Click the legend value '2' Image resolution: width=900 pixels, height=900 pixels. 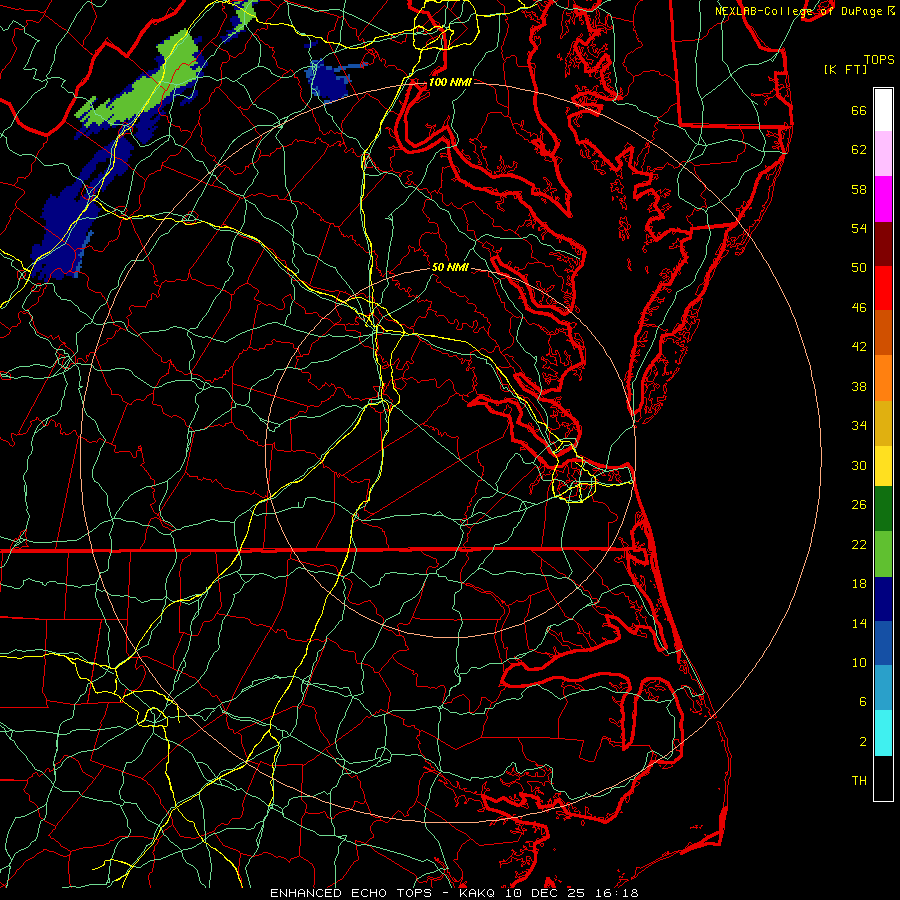[863, 741]
